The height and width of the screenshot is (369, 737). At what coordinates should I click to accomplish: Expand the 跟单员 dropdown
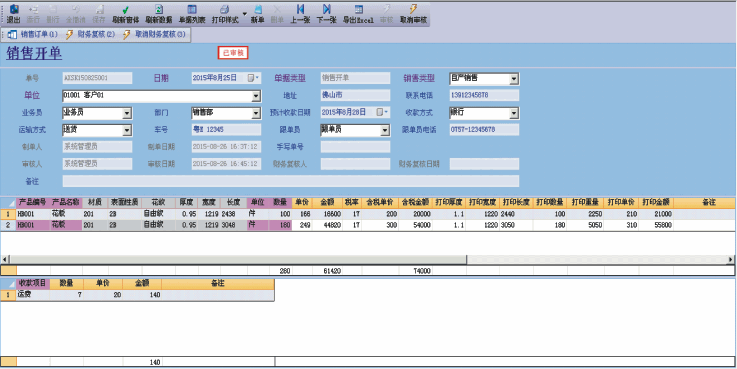click(385, 130)
